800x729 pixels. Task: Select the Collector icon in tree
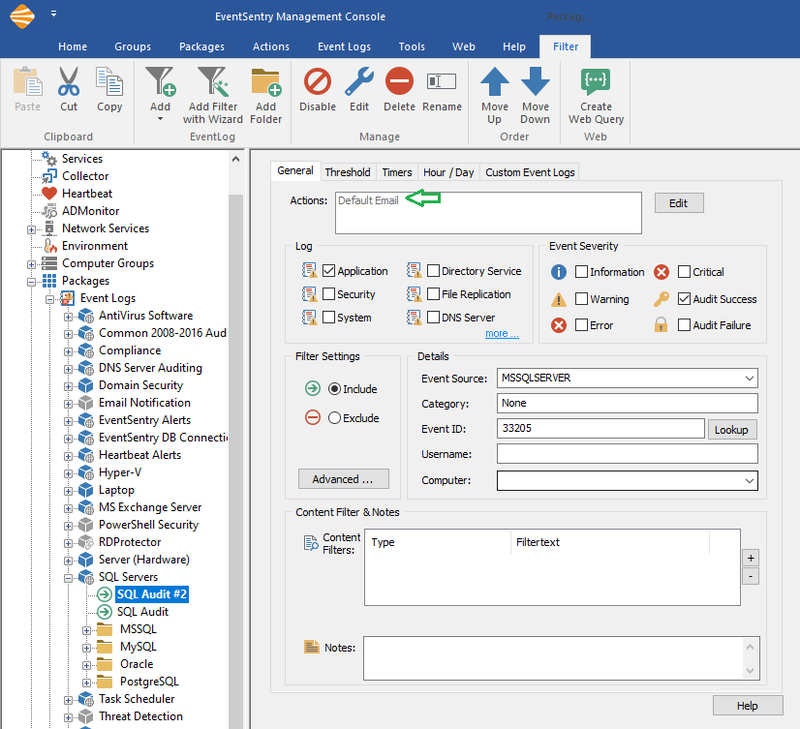point(49,176)
